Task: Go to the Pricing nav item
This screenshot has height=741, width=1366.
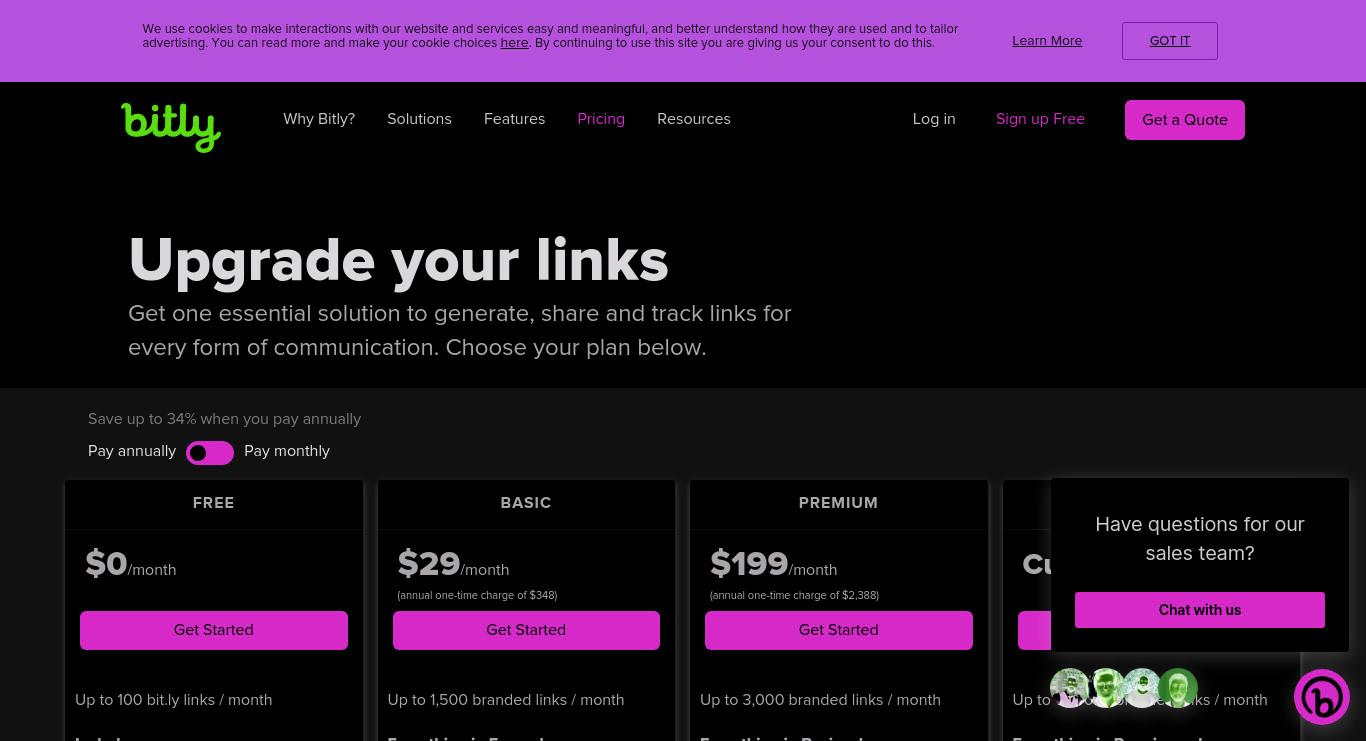Action: click(x=601, y=119)
